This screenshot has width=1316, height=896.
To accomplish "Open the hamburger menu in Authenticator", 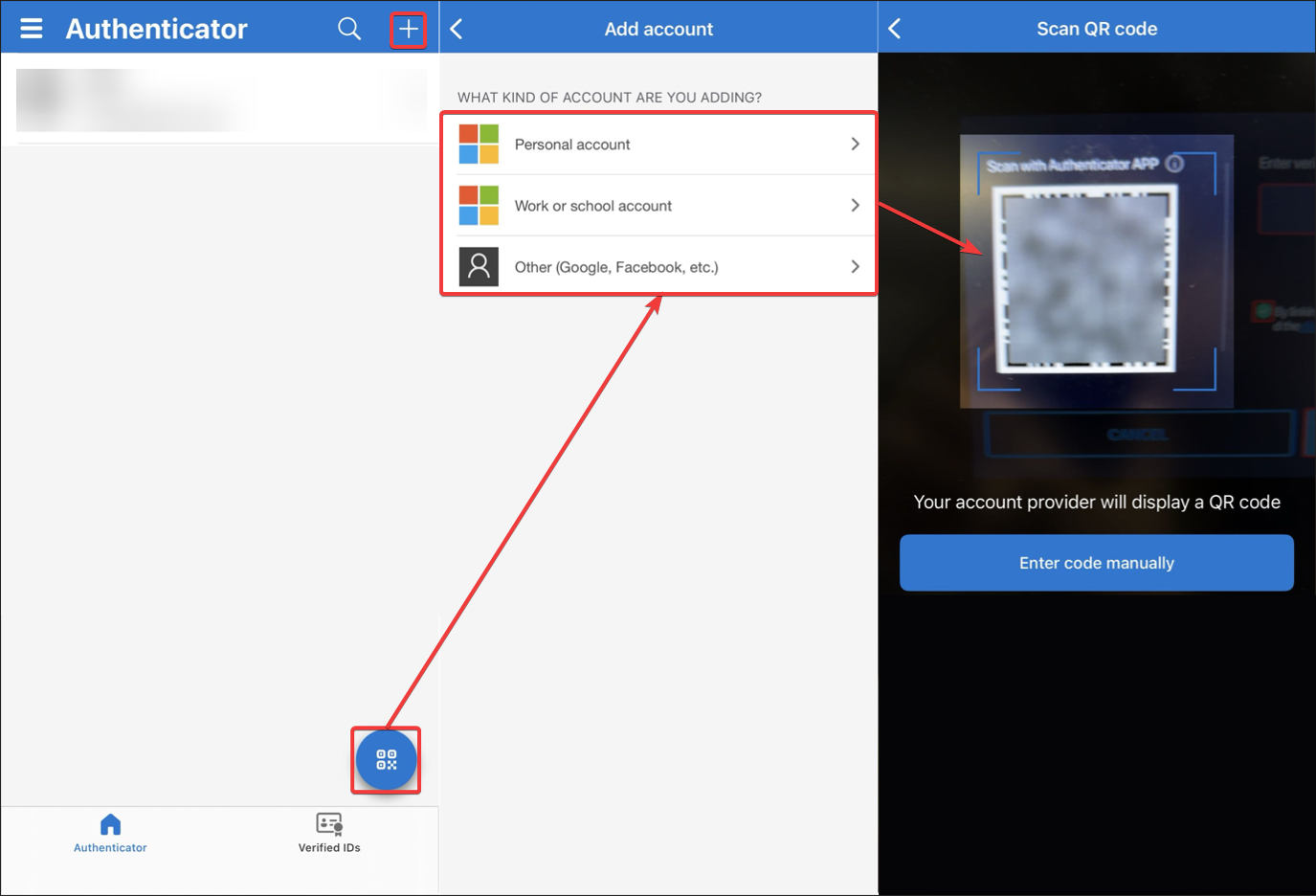I will (32, 29).
